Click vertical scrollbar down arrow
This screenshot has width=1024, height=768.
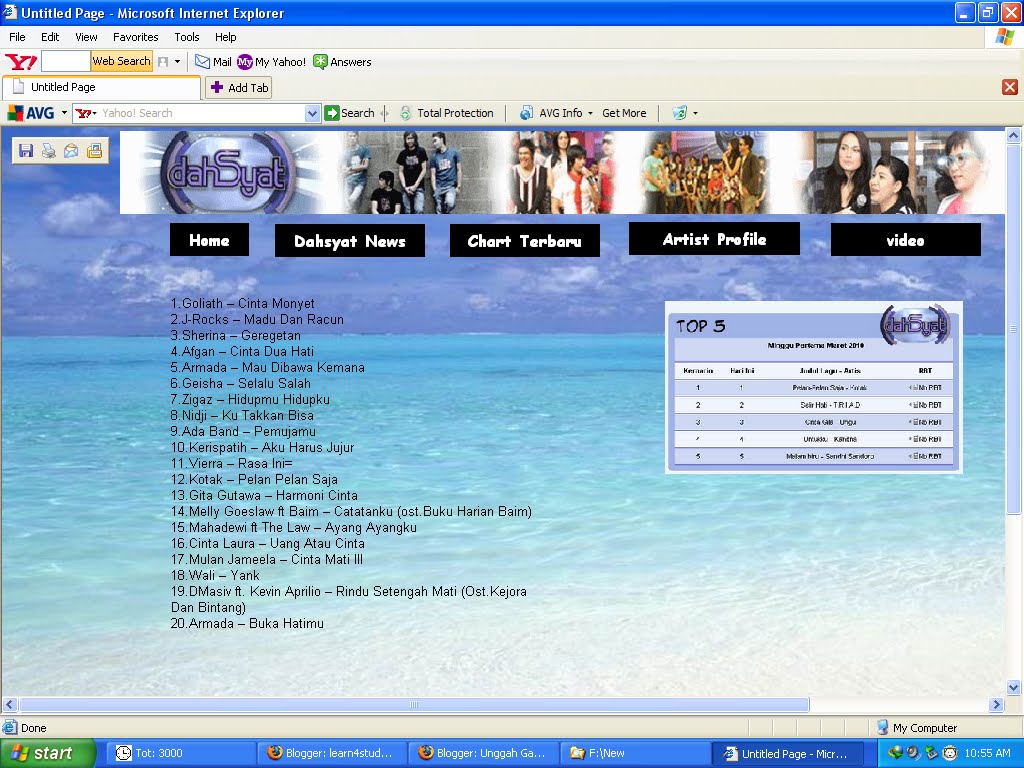point(1013,687)
